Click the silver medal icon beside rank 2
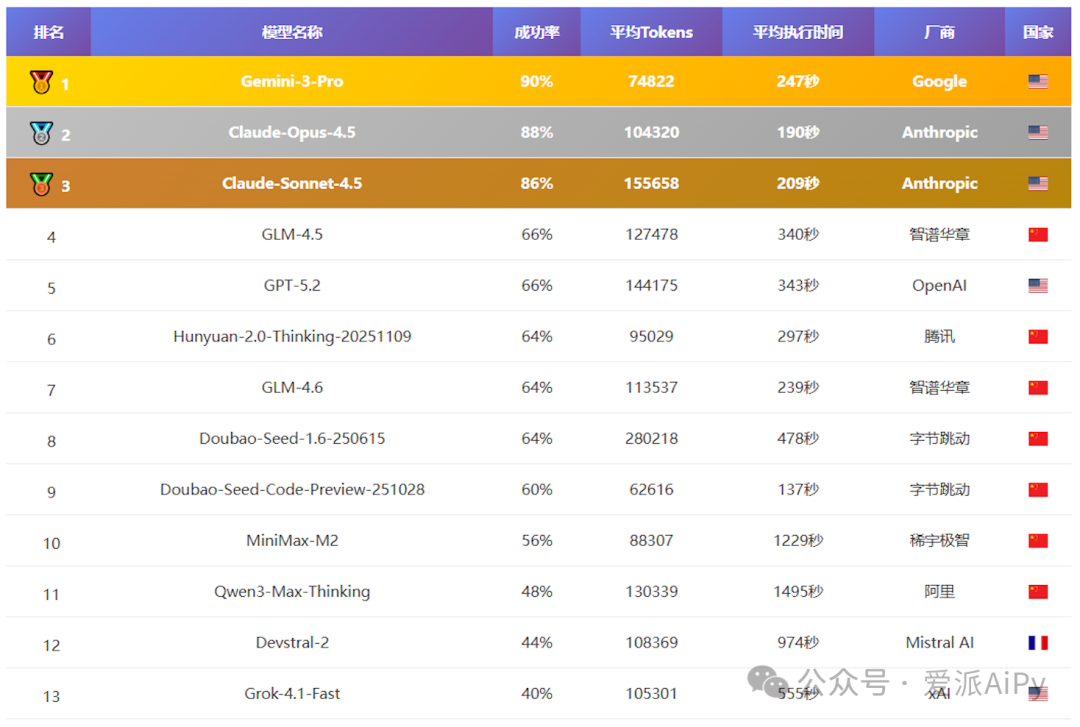 [x=41, y=133]
